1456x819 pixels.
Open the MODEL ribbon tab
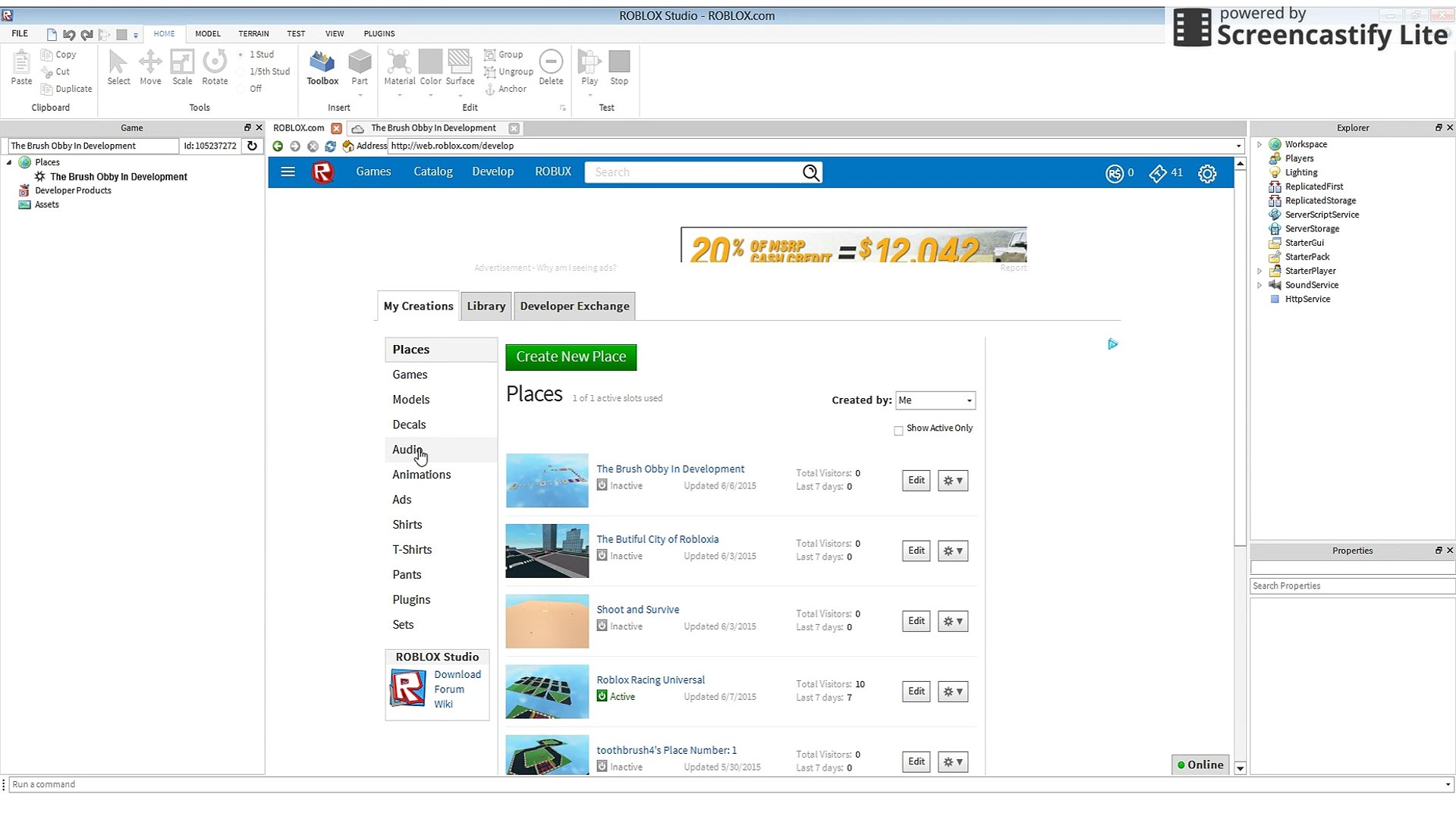coord(208,34)
